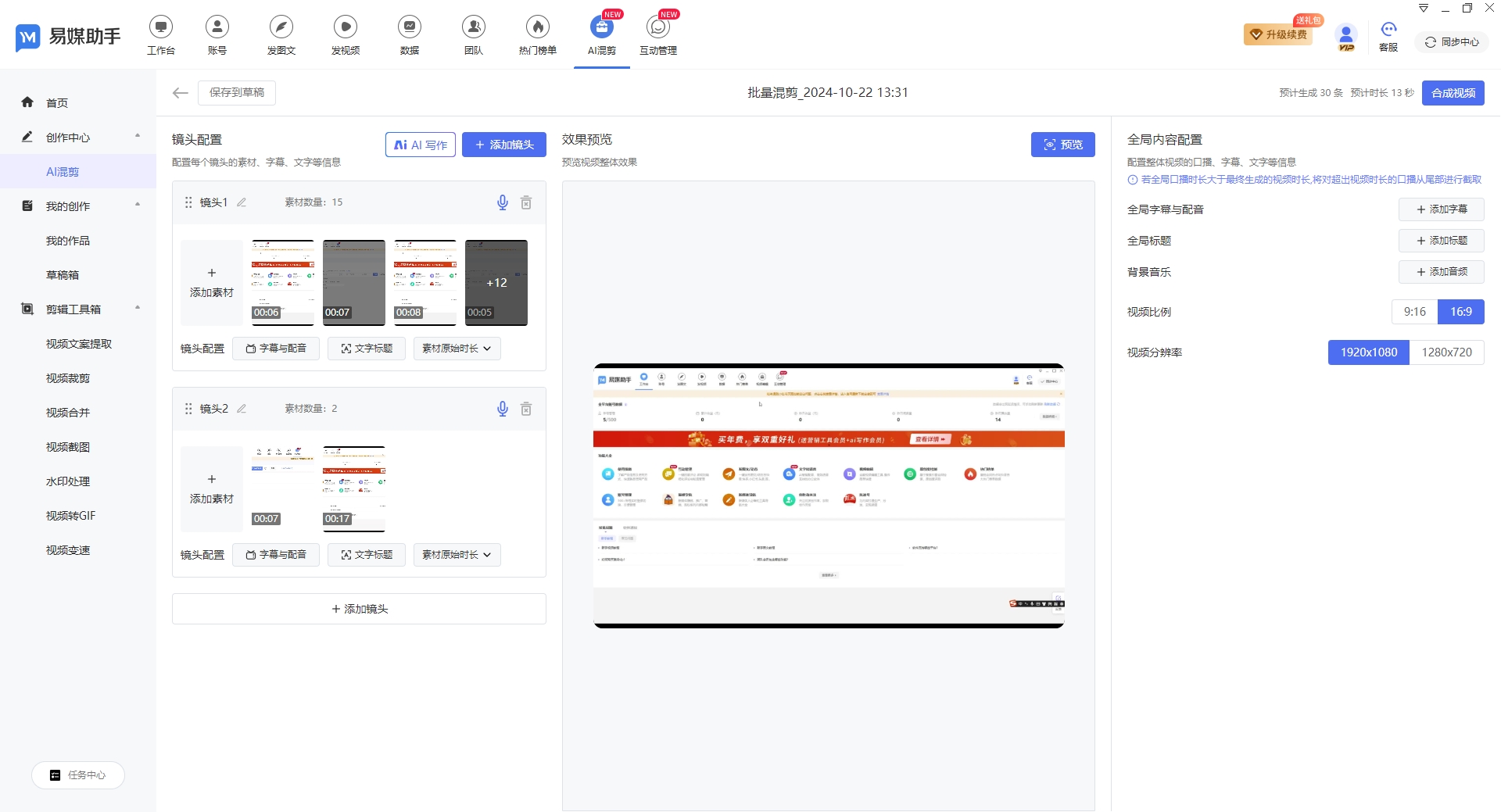This screenshot has width=1501, height=812.
Task: Open the 数据 icon in top navigation
Action: 409,27
